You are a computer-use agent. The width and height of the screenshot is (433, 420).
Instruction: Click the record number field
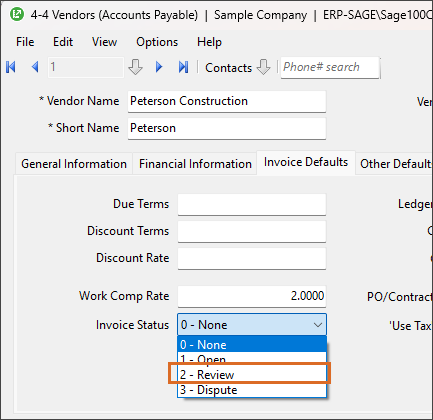86,67
